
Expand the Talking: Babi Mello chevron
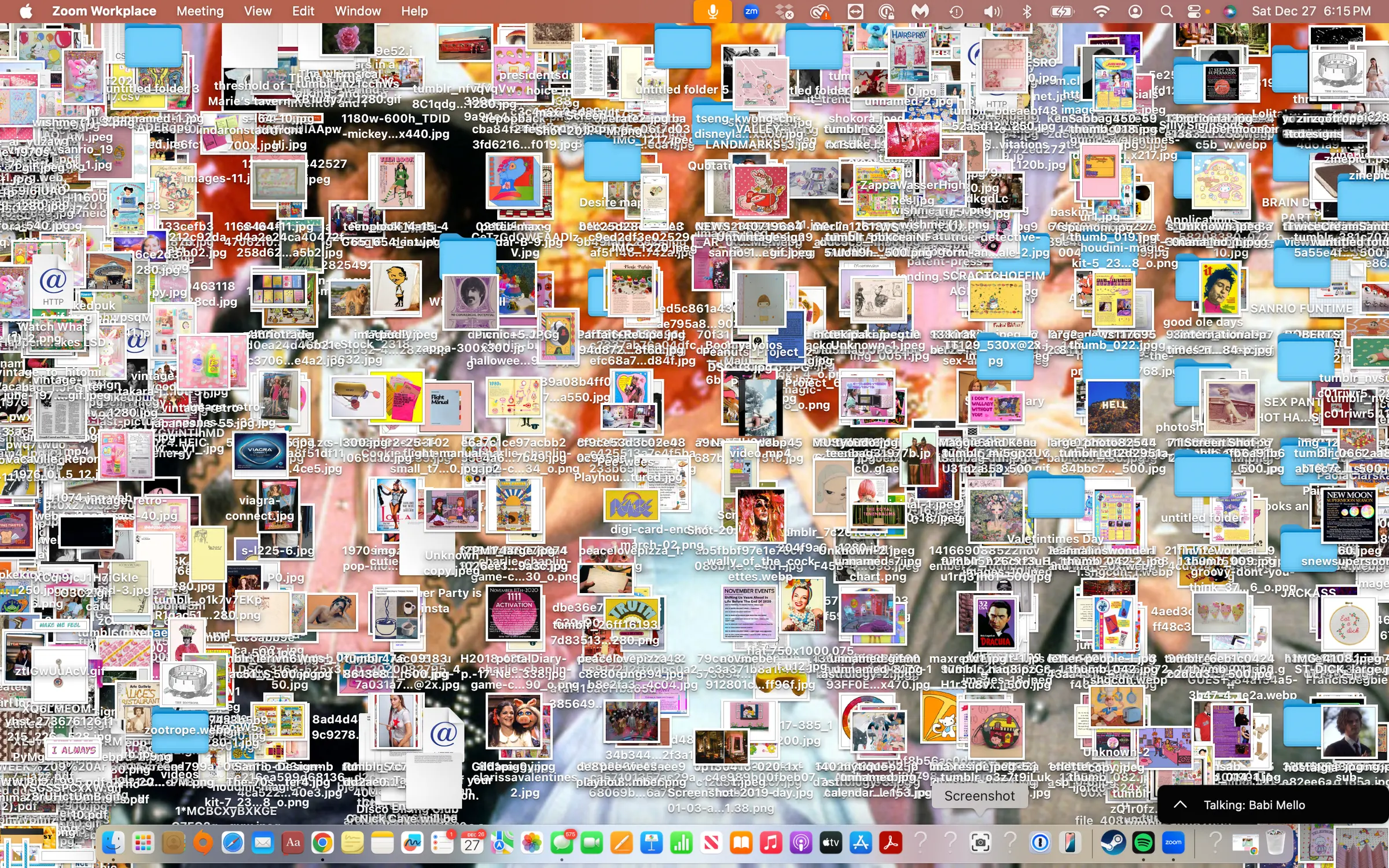[1180, 804]
